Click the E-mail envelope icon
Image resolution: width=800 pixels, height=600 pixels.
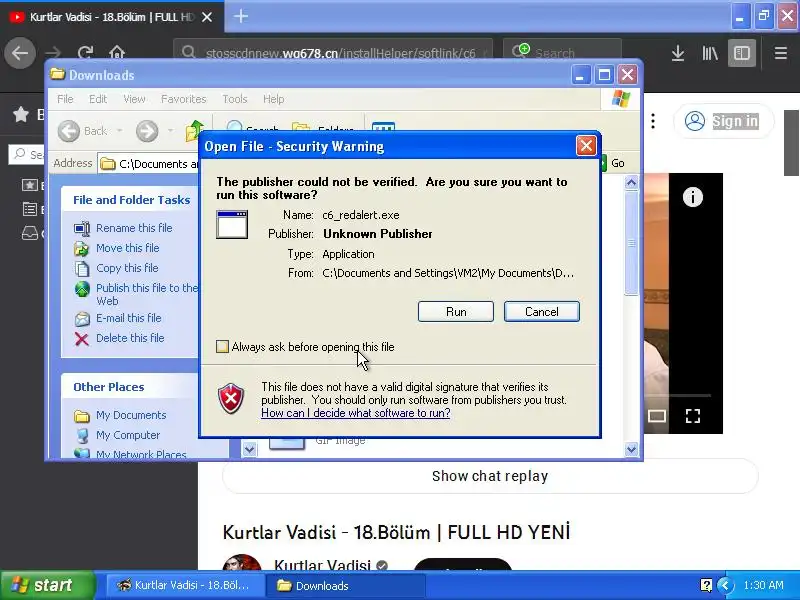pyautogui.click(x=82, y=319)
